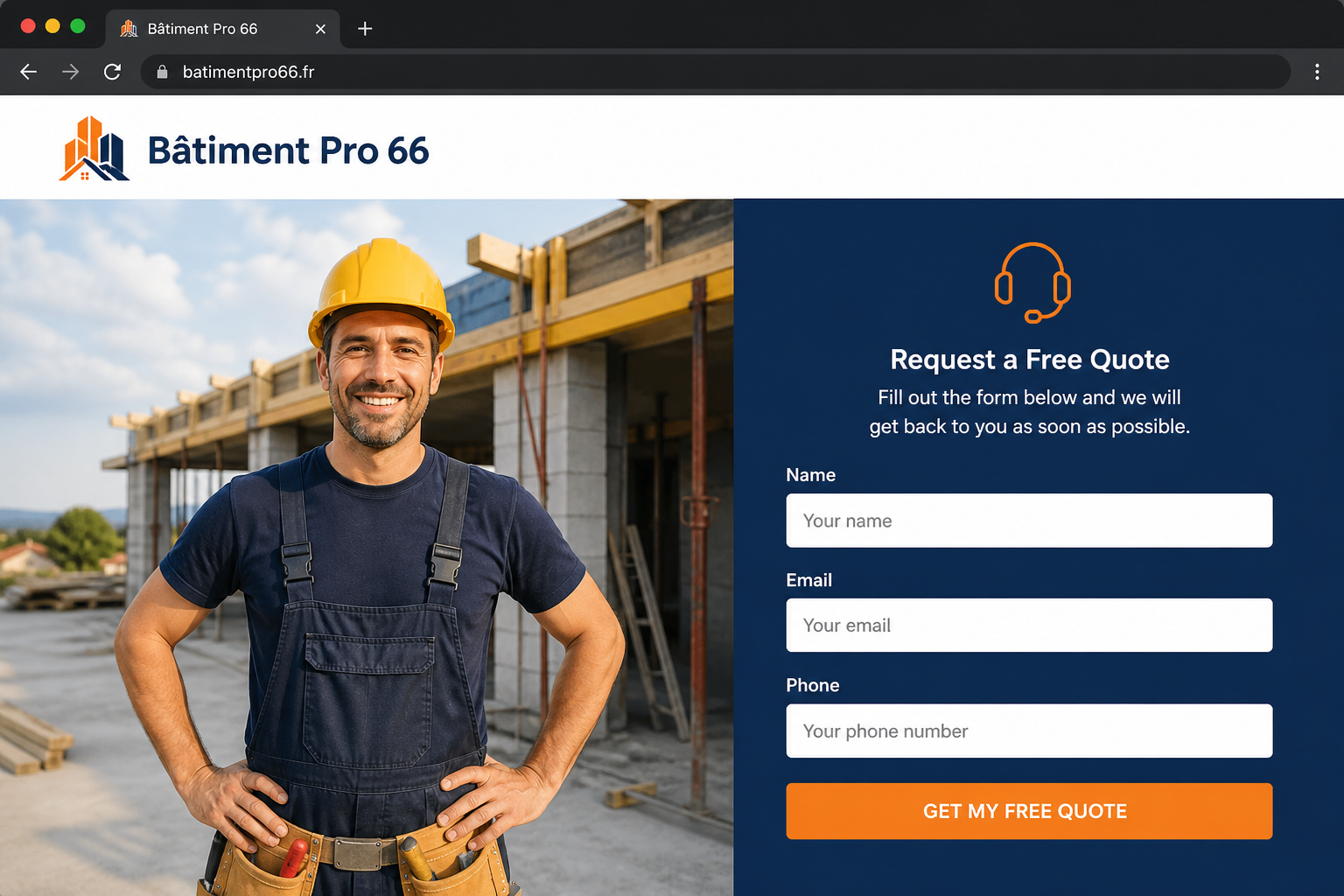1344x896 pixels.
Task: Open the browser three-dot menu
Action: pyautogui.click(x=1317, y=72)
